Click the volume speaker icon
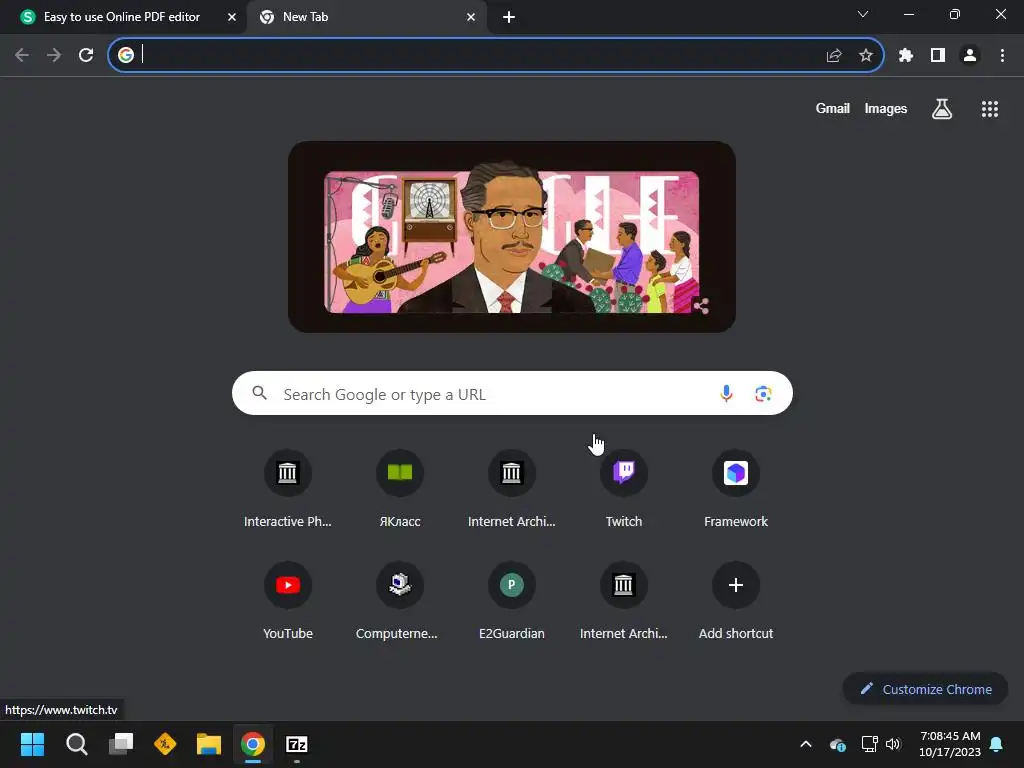 click(893, 744)
